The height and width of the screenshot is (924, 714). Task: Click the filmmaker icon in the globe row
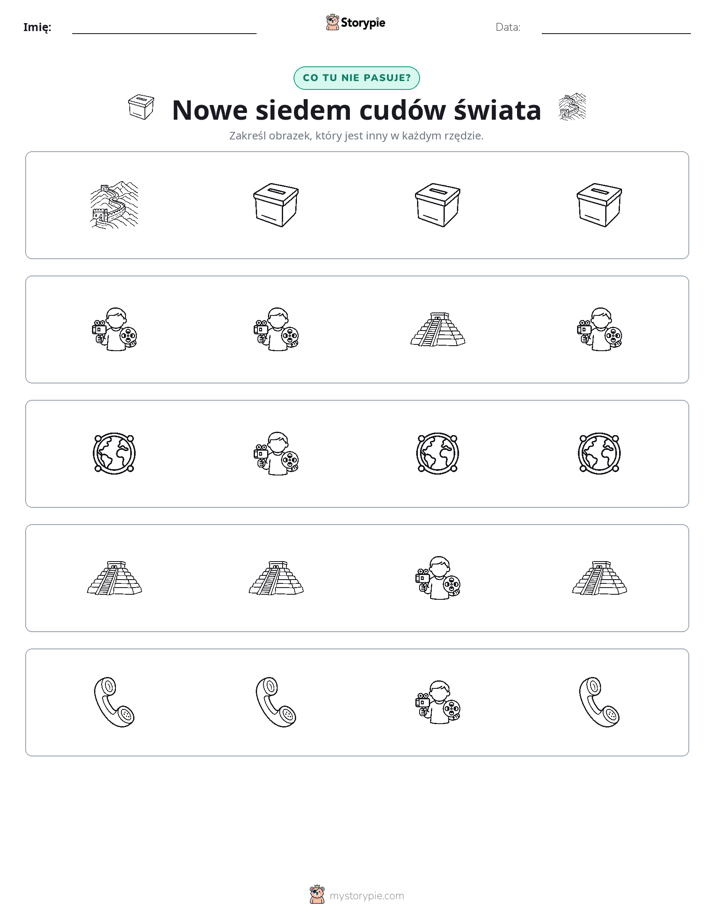(x=276, y=453)
